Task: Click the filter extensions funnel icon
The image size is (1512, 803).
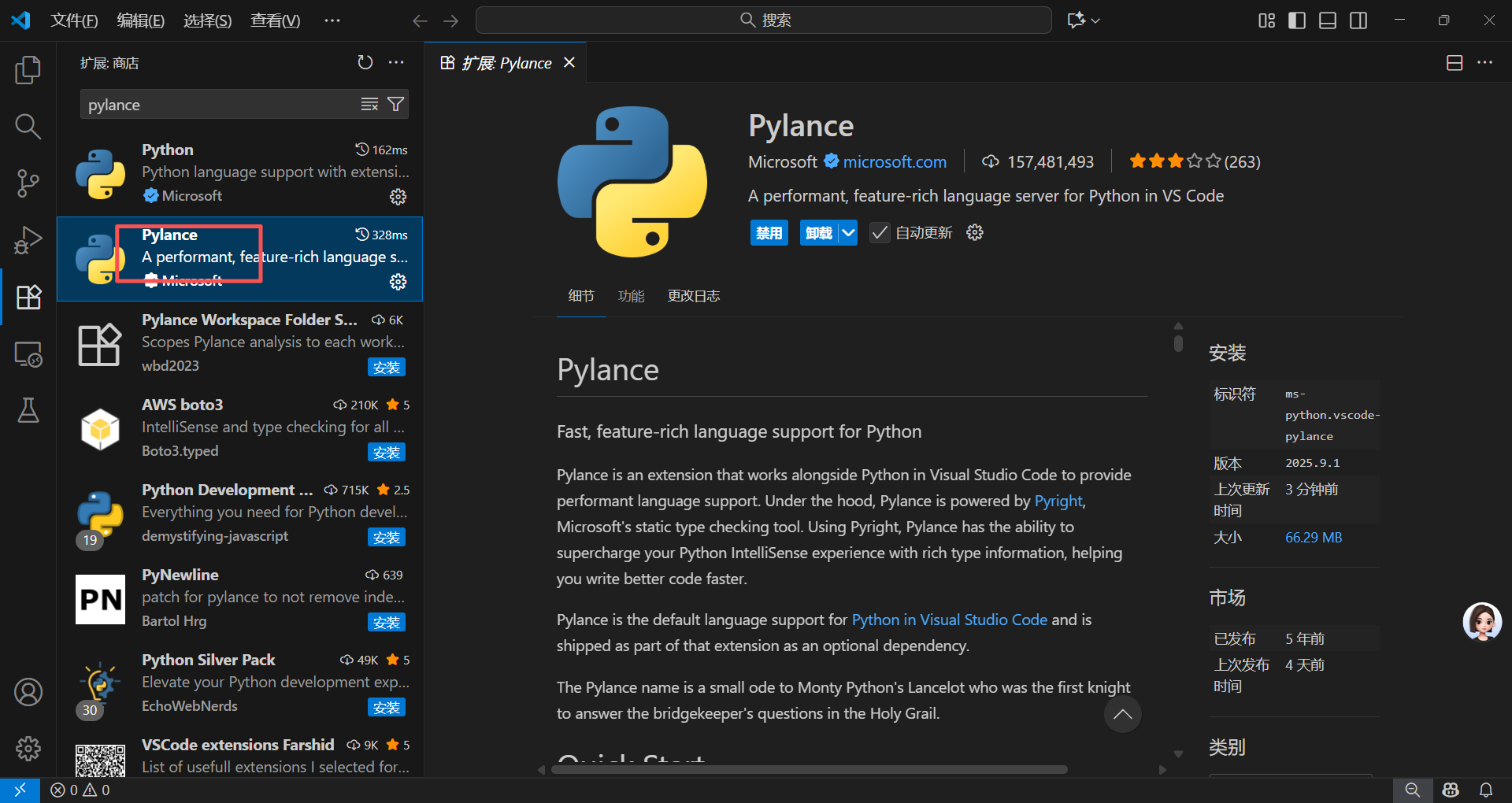Action: pos(396,104)
